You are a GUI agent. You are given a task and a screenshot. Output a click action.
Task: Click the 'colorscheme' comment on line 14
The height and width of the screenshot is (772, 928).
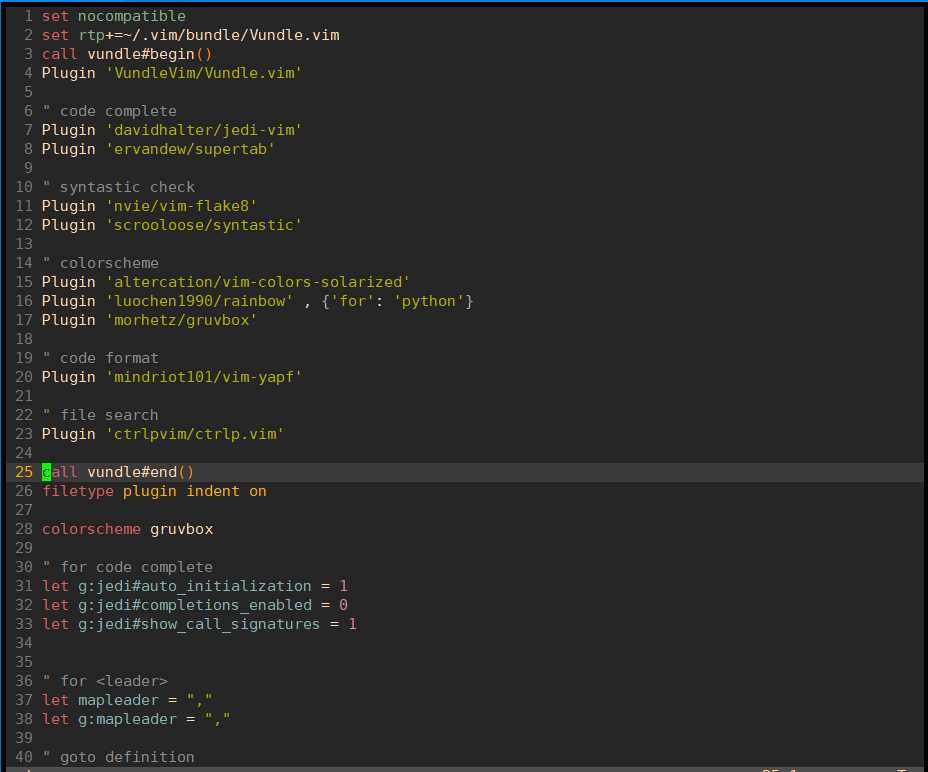tap(101, 263)
